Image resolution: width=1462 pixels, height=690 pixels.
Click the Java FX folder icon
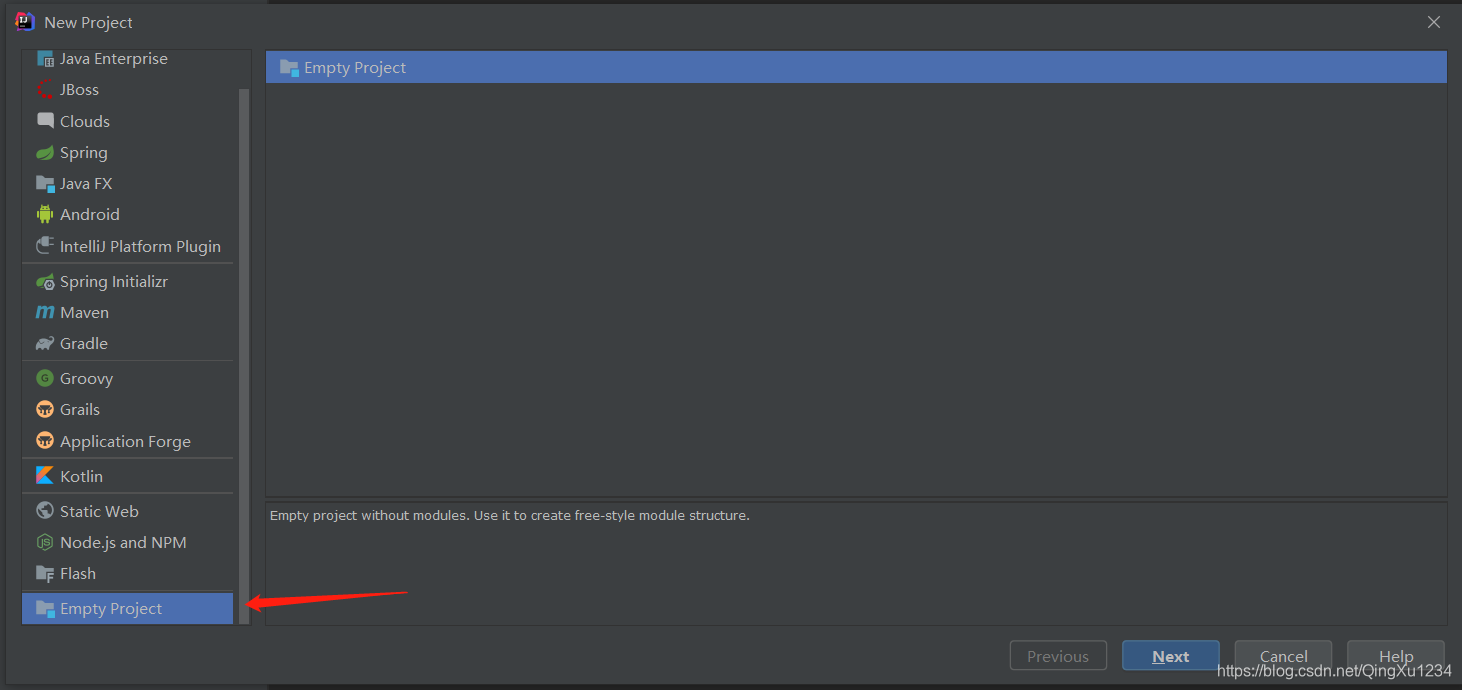[x=45, y=184]
